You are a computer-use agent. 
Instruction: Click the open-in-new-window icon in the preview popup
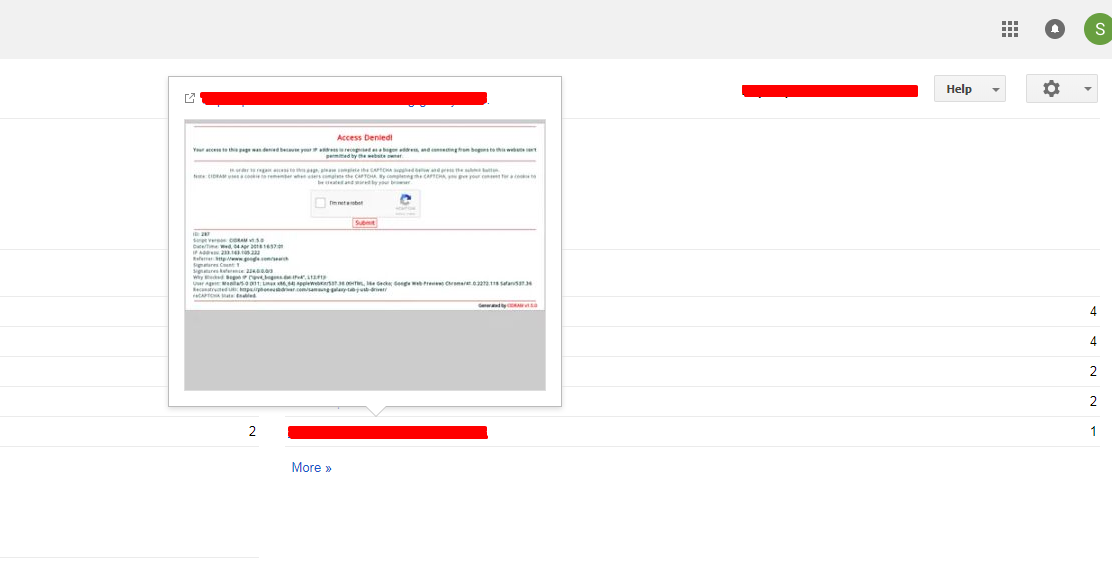coord(189,98)
